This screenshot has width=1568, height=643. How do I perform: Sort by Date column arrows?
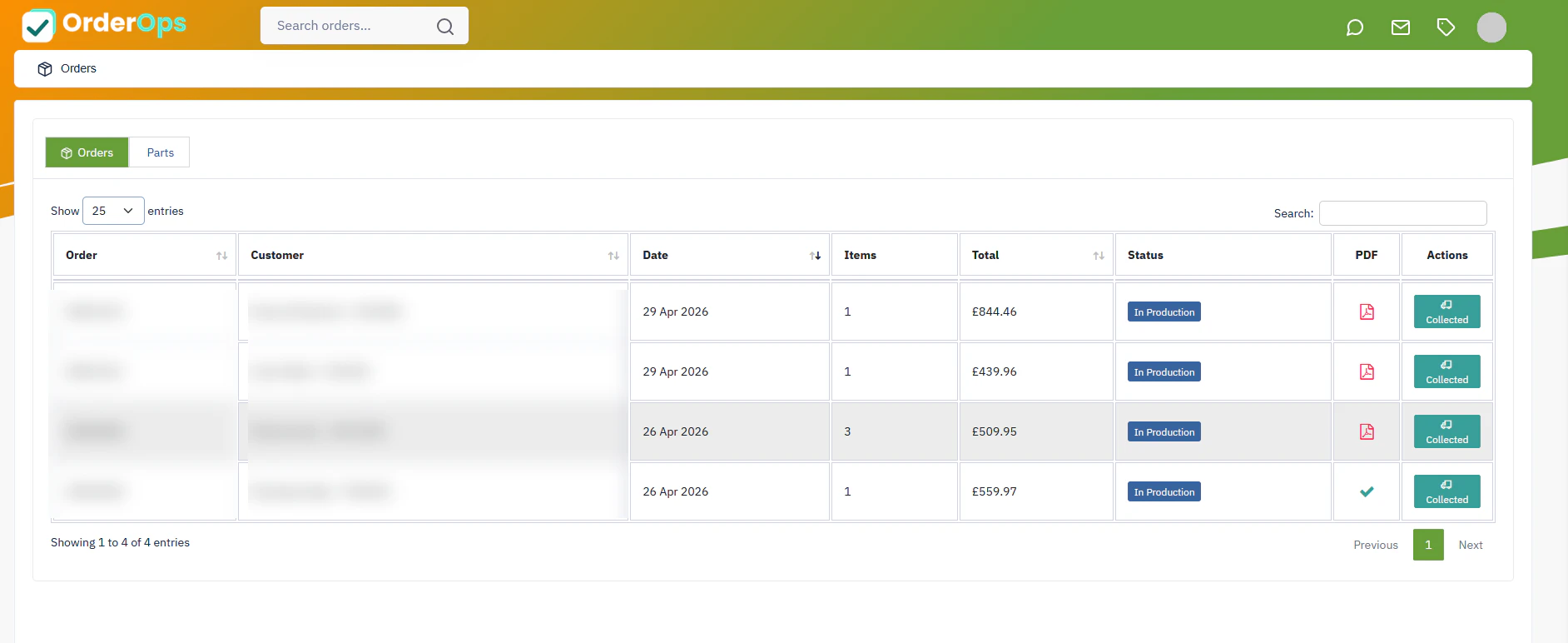point(816,256)
